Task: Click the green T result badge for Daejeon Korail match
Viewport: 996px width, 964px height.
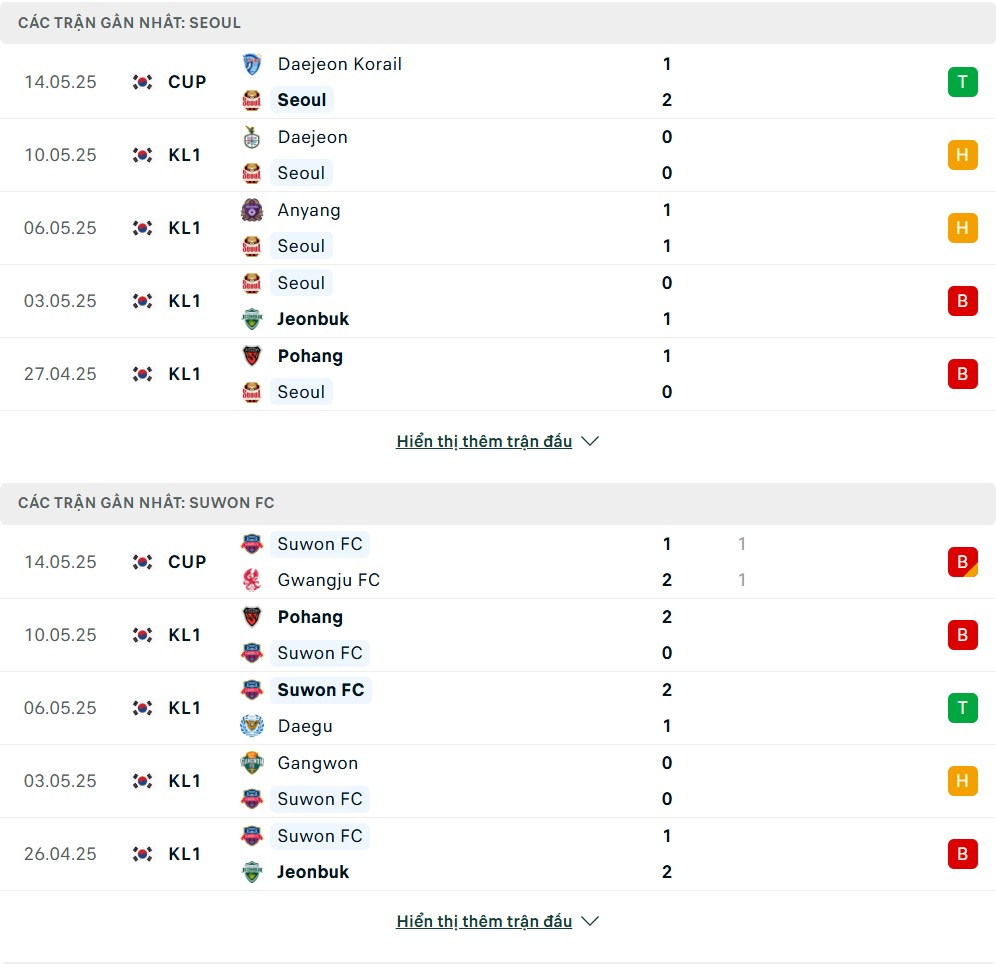Action: 962,82
